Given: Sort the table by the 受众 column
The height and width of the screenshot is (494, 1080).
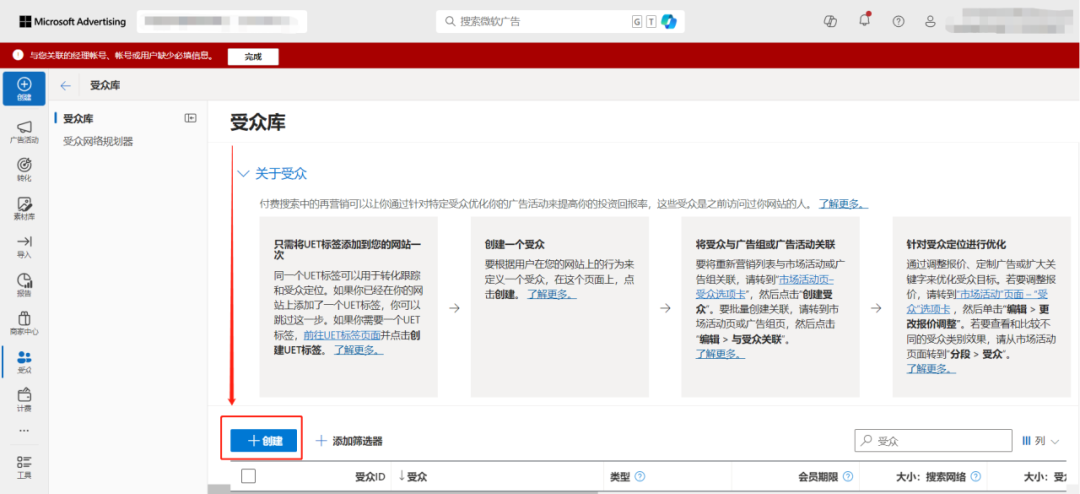Looking at the screenshot, I should [x=413, y=476].
